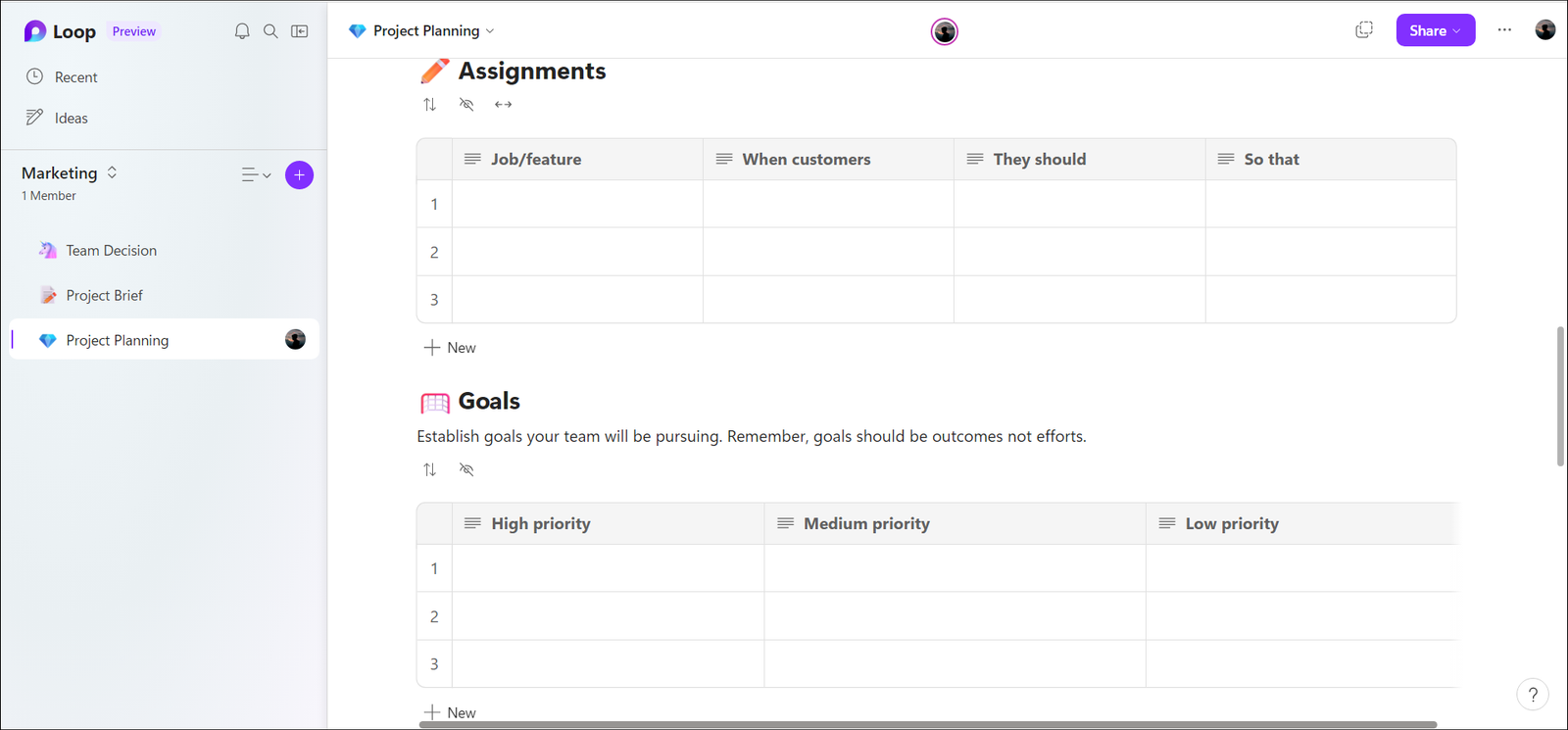Click the horizontal scrollbar at bottom

(928, 725)
